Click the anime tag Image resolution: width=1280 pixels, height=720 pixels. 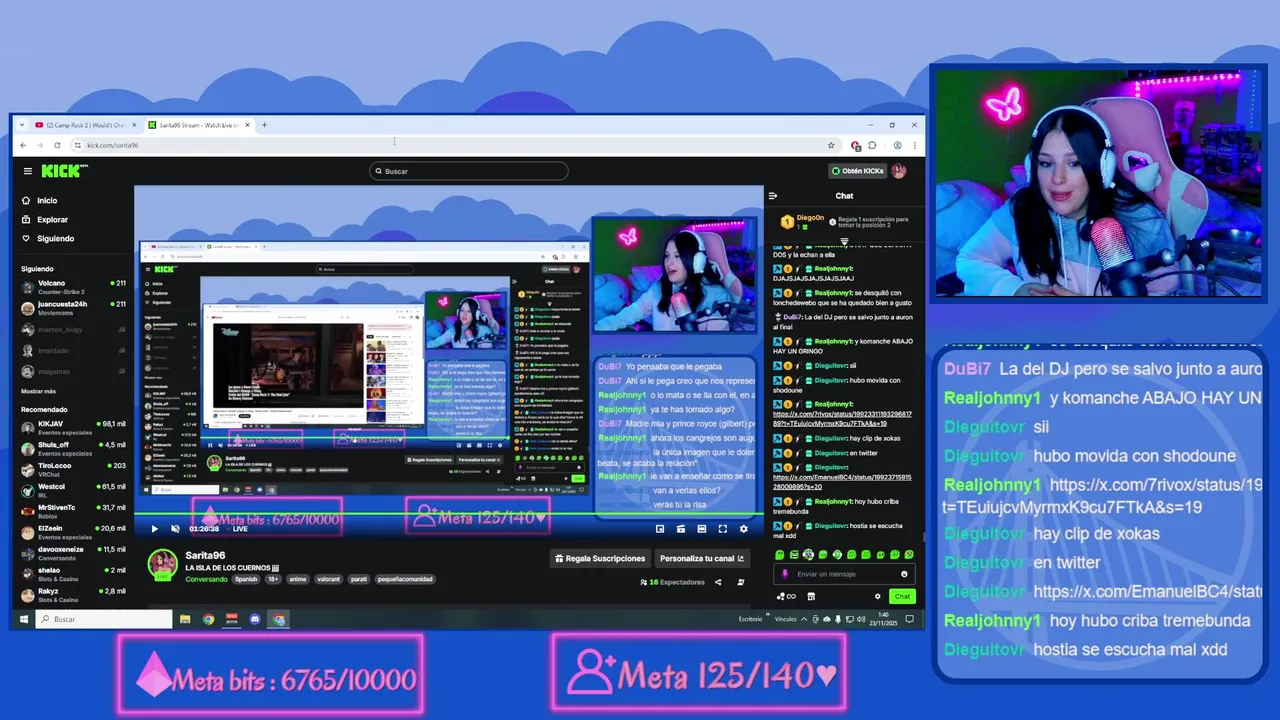[298, 579]
